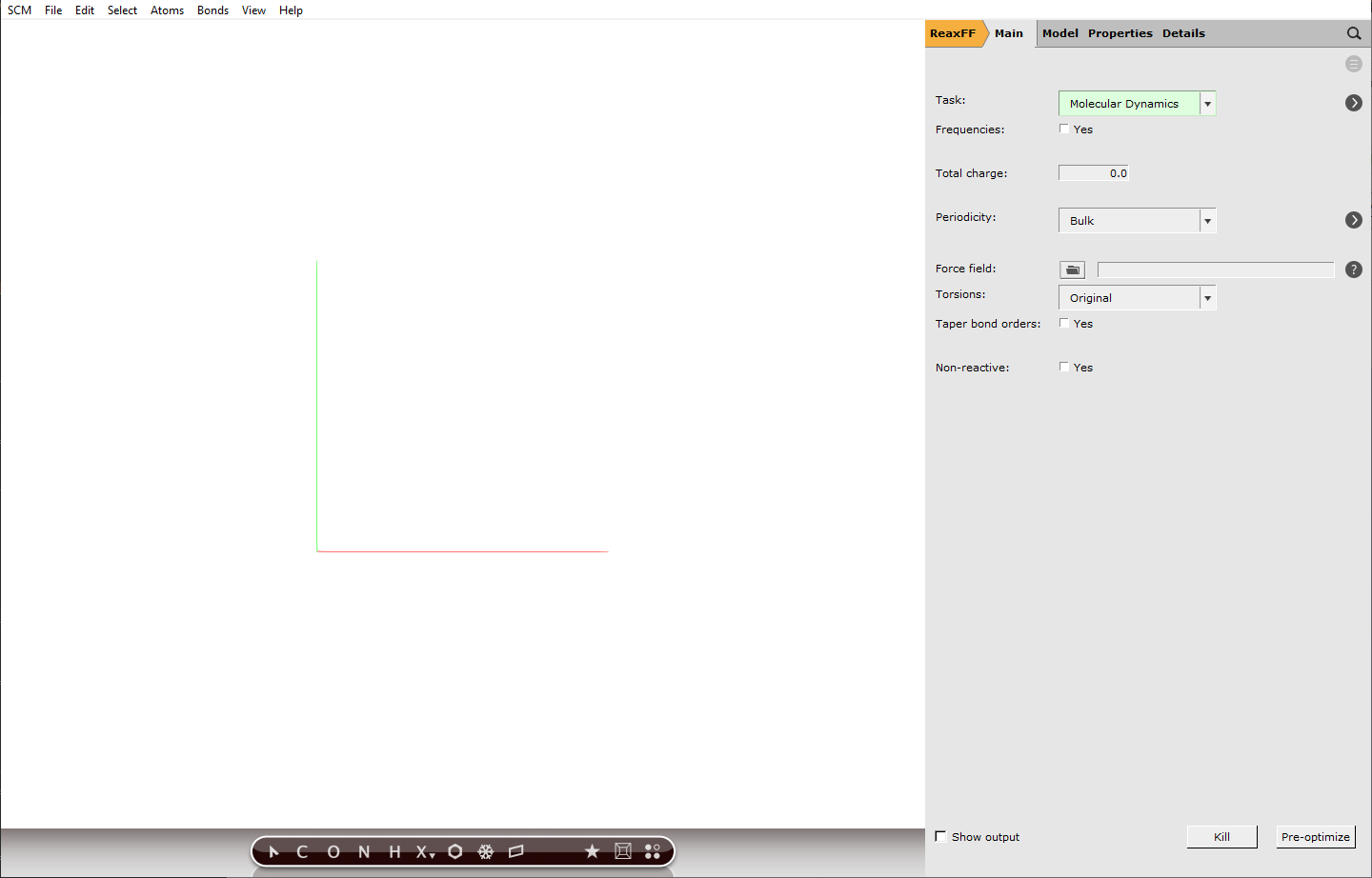Click the snowflake pre-optimization icon
Image resolution: width=1372 pixels, height=878 pixels.
coord(486,851)
